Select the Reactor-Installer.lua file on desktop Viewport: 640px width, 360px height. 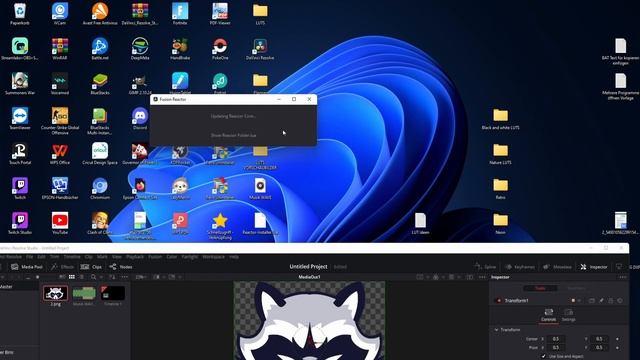(260, 223)
